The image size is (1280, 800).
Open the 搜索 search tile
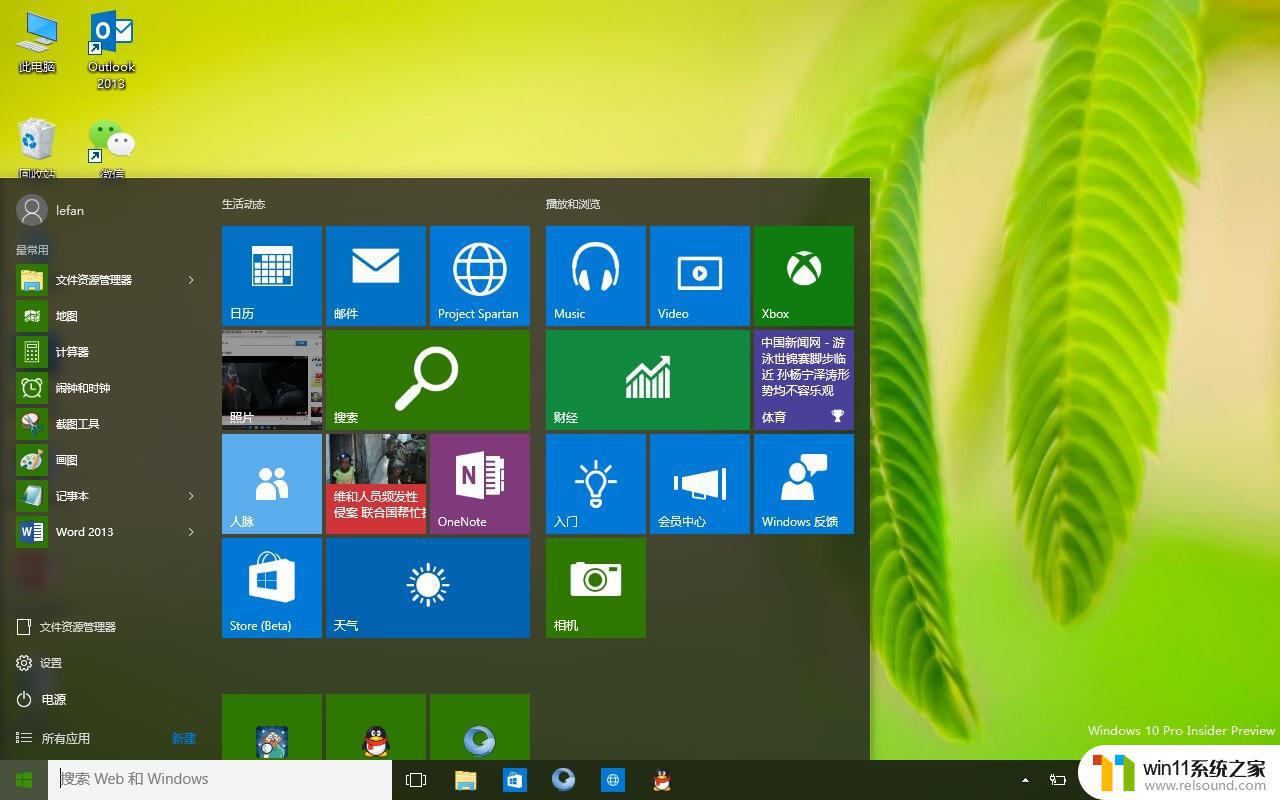[428, 380]
